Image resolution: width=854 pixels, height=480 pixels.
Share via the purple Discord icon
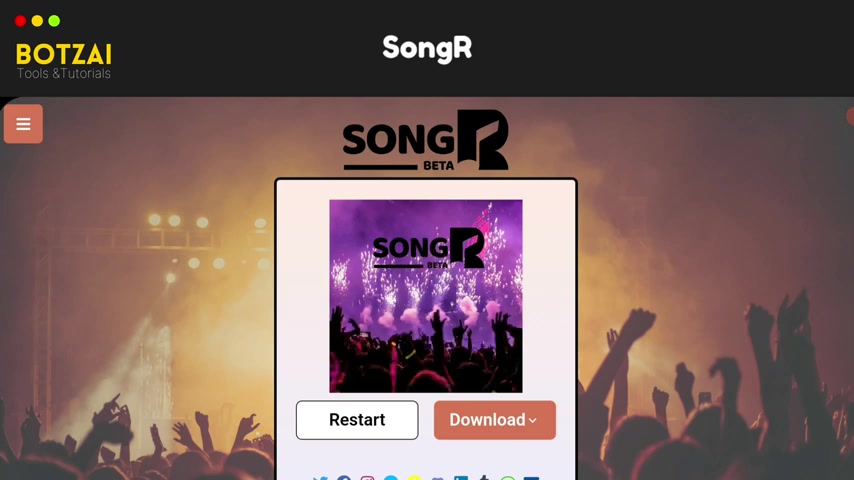click(437, 478)
